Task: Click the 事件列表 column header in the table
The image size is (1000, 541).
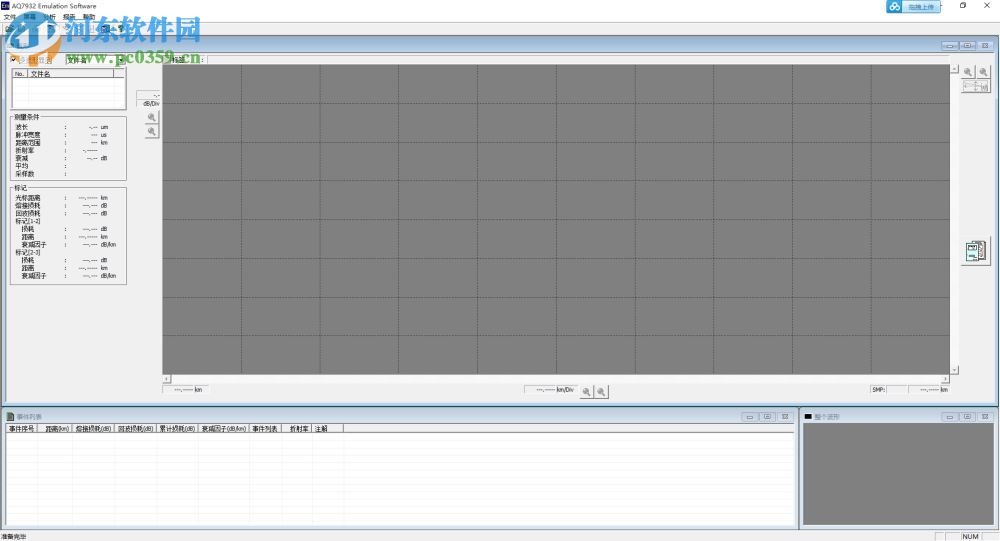Action: 265,429
